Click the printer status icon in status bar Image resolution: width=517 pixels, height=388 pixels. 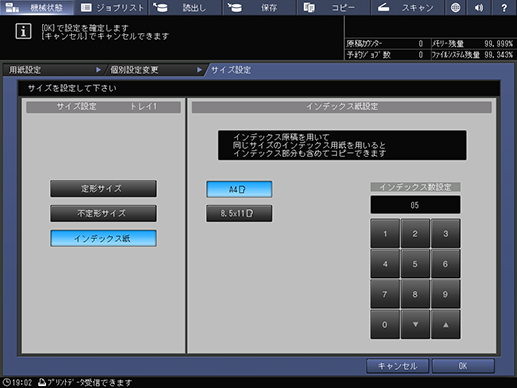42,382
